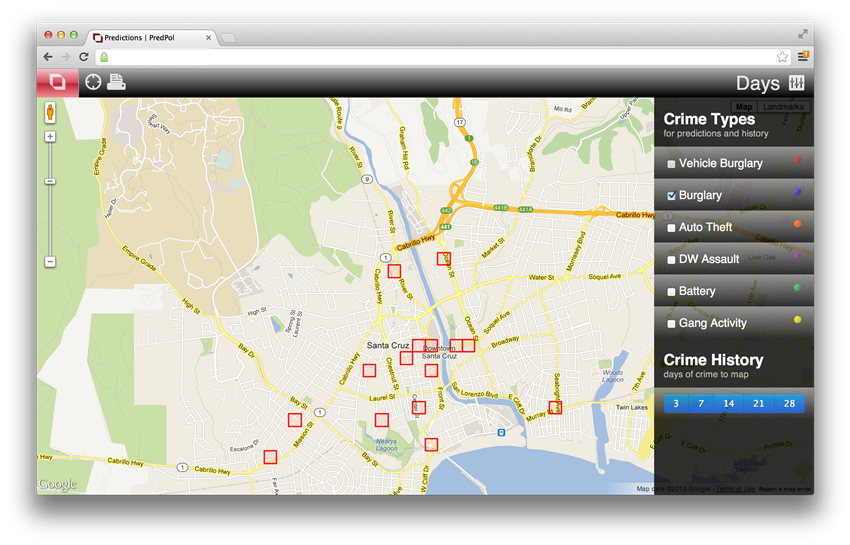Select 3 days of crime history

pyautogui.click(x=676, y=403)
